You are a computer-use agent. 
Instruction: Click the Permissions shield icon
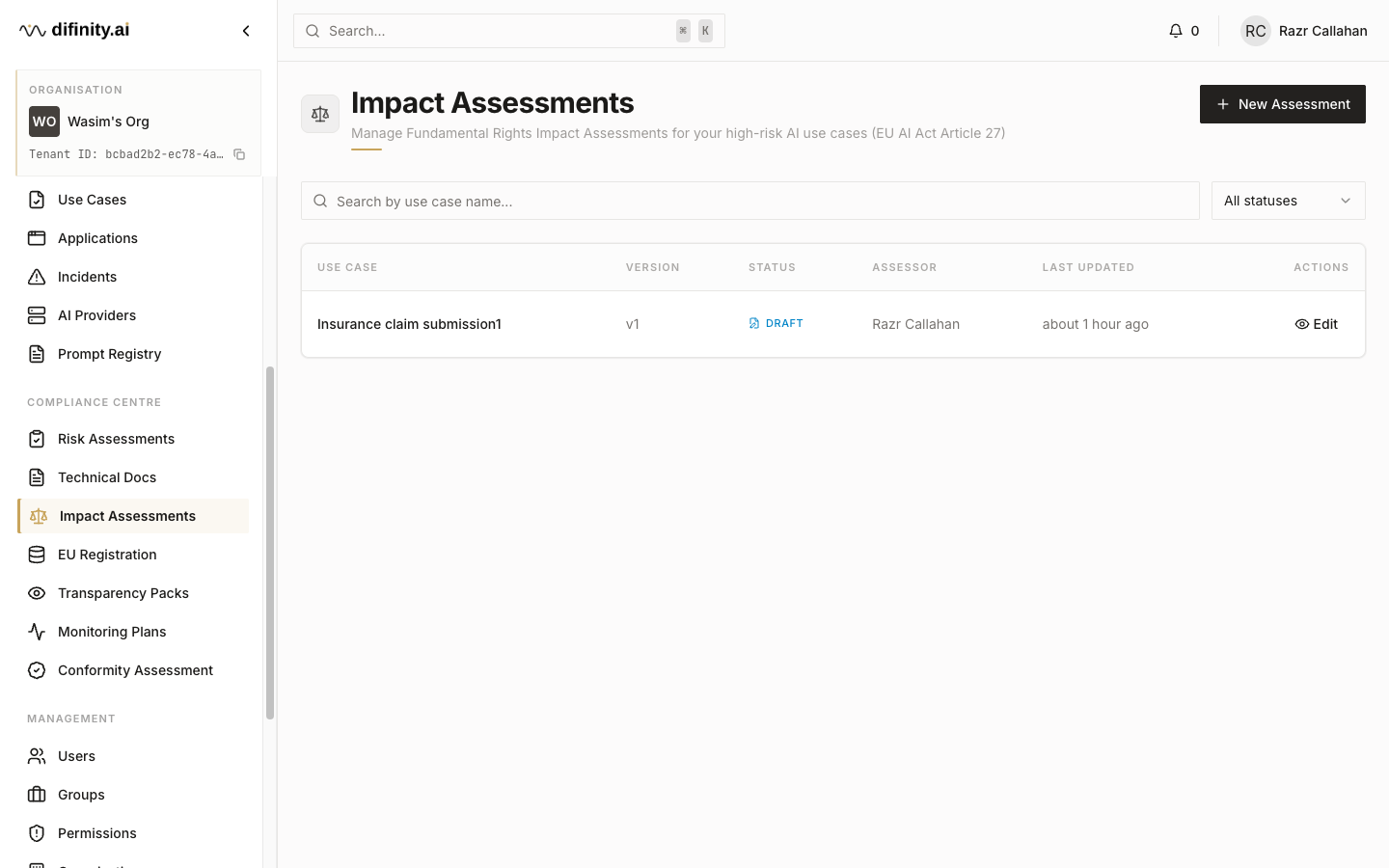click(37, 833)
